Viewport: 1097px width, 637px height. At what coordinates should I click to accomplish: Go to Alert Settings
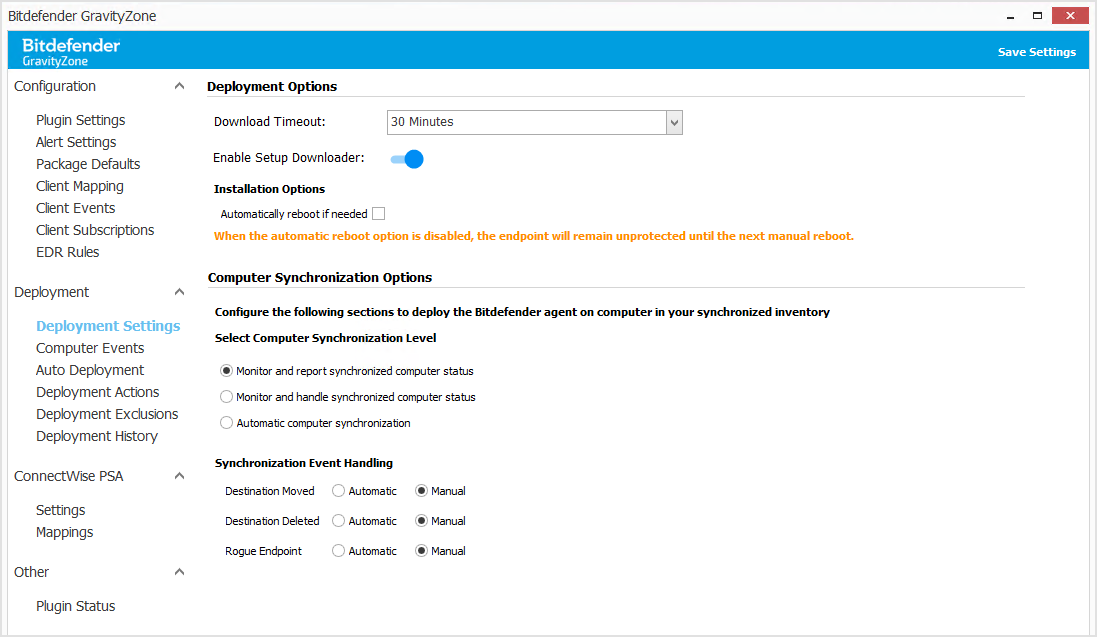75,141
